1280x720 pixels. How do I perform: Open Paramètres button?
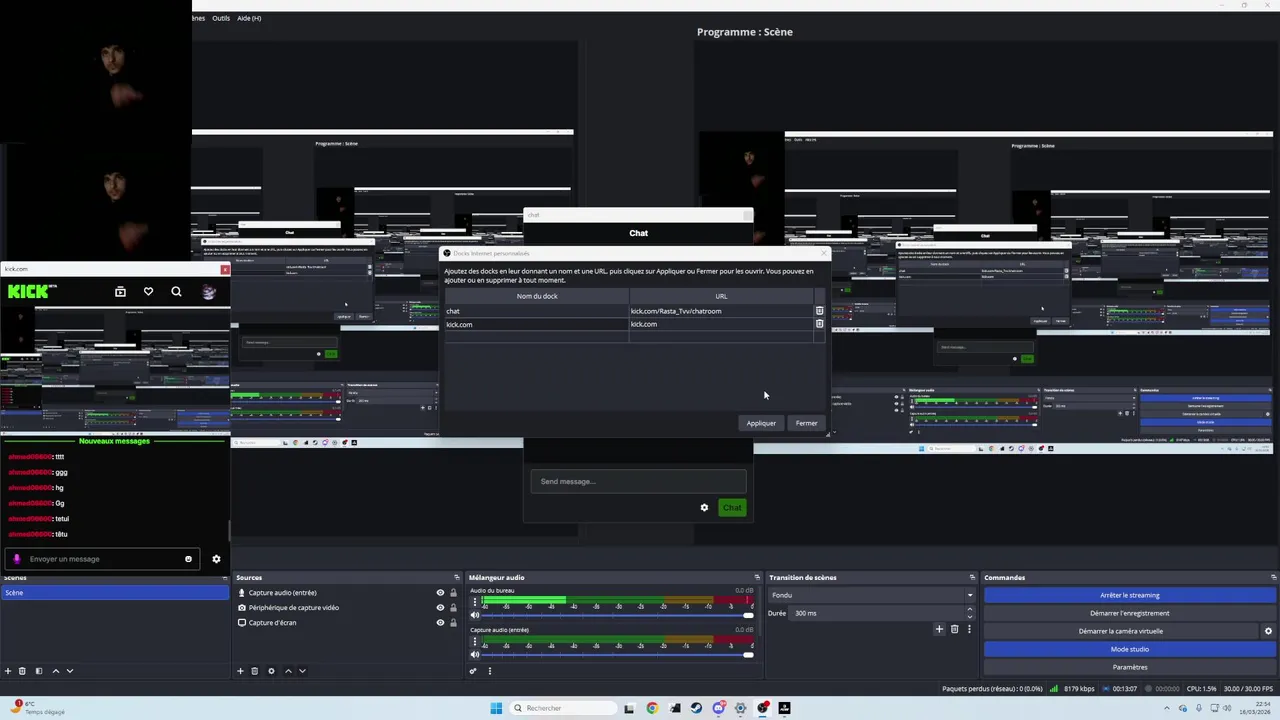pyautogui.click(x=1130, y=667)
